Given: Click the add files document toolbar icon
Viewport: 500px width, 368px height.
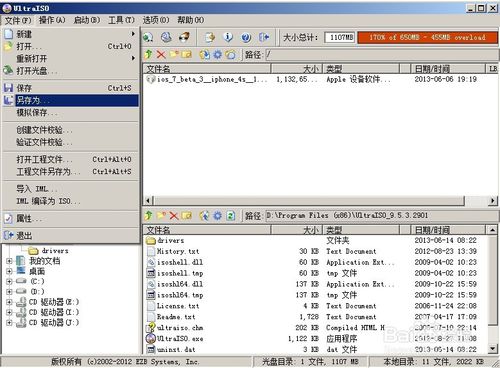Looking at the screenshot, I should 210,37.
